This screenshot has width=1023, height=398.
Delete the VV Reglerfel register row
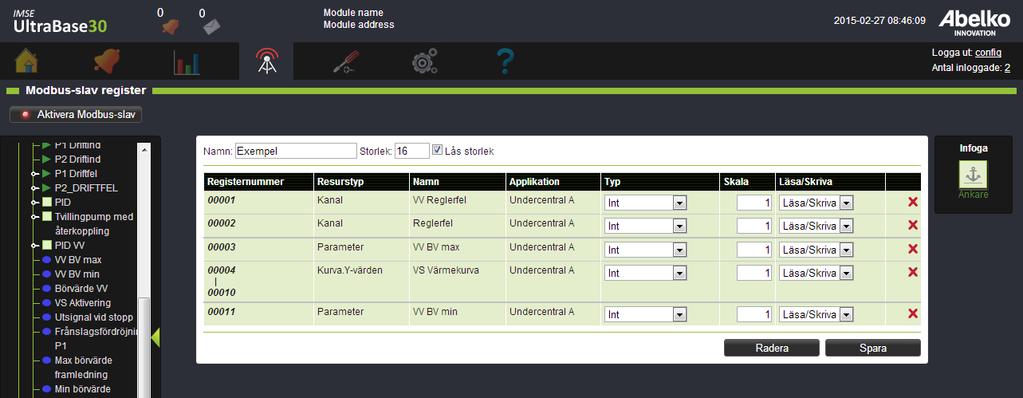pyautogui.click(x=913, y=202)
